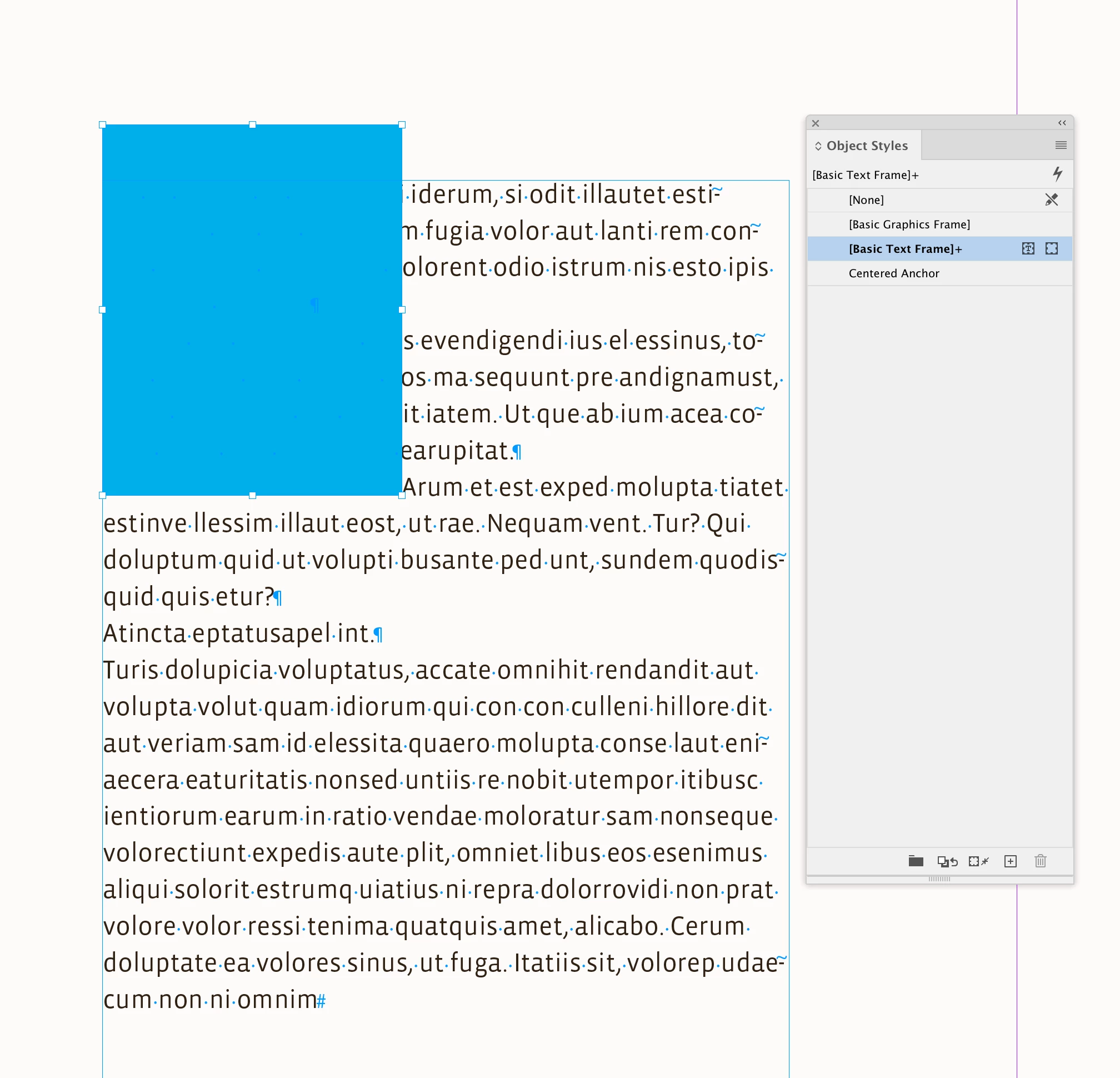This screenshot has width=1120, height=1078.
Task: Select the [Basic Text Frame]+ style row
Action: [x=905, y=249]
